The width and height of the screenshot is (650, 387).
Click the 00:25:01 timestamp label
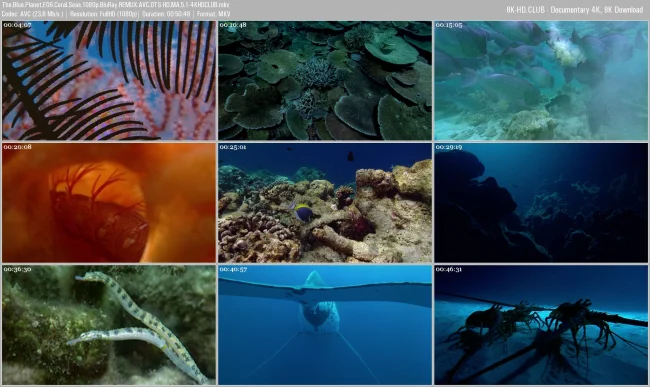(x=233, y=147)
